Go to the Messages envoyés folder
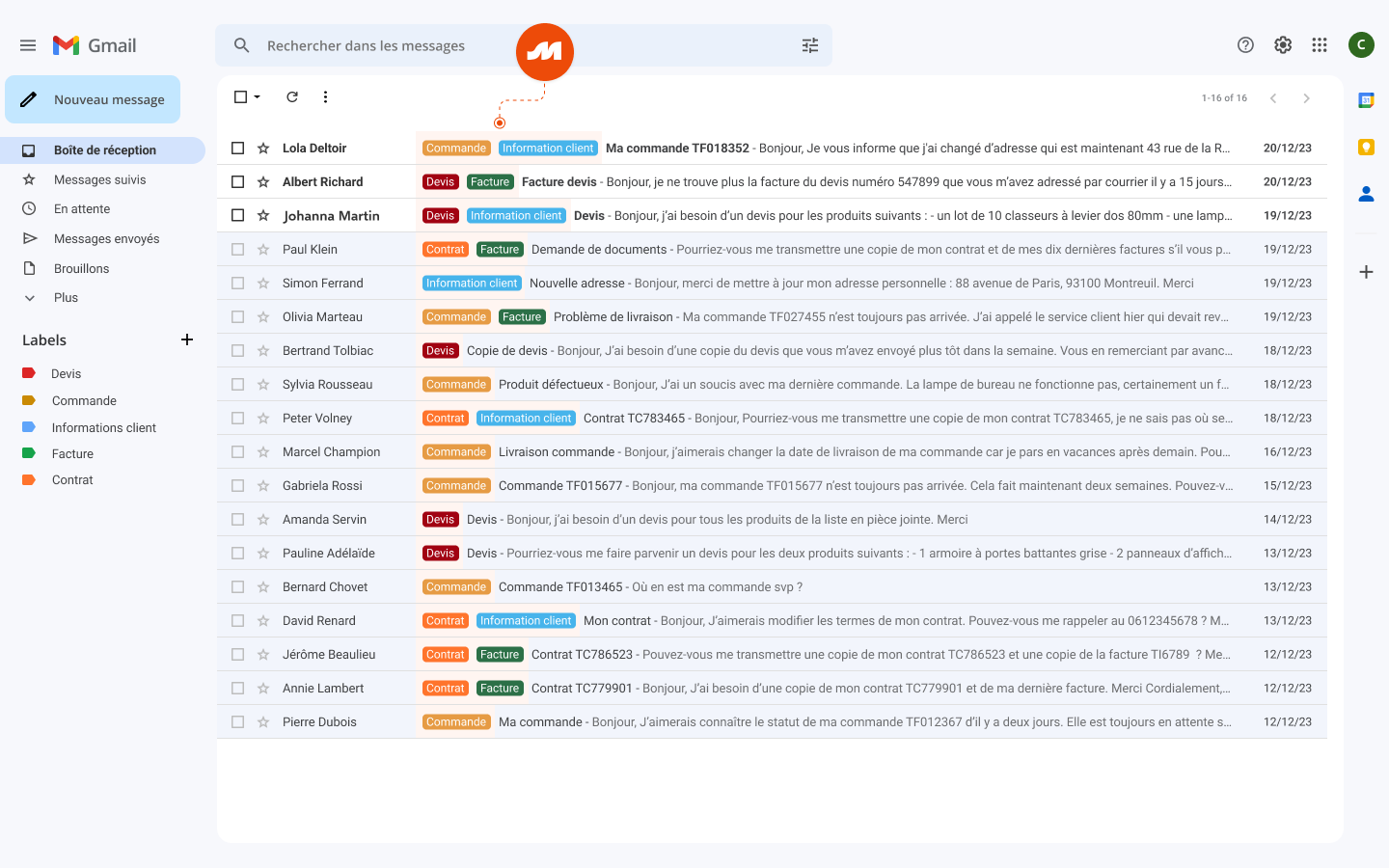Viewport: 1389px width, 868px height. (106, 239)
